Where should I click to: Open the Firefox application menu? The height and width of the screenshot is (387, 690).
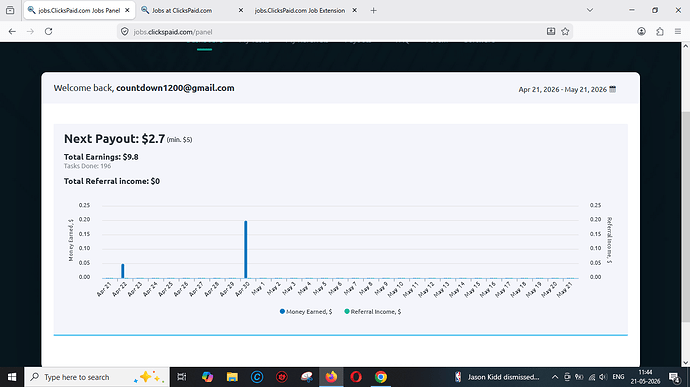click(678, 31)
